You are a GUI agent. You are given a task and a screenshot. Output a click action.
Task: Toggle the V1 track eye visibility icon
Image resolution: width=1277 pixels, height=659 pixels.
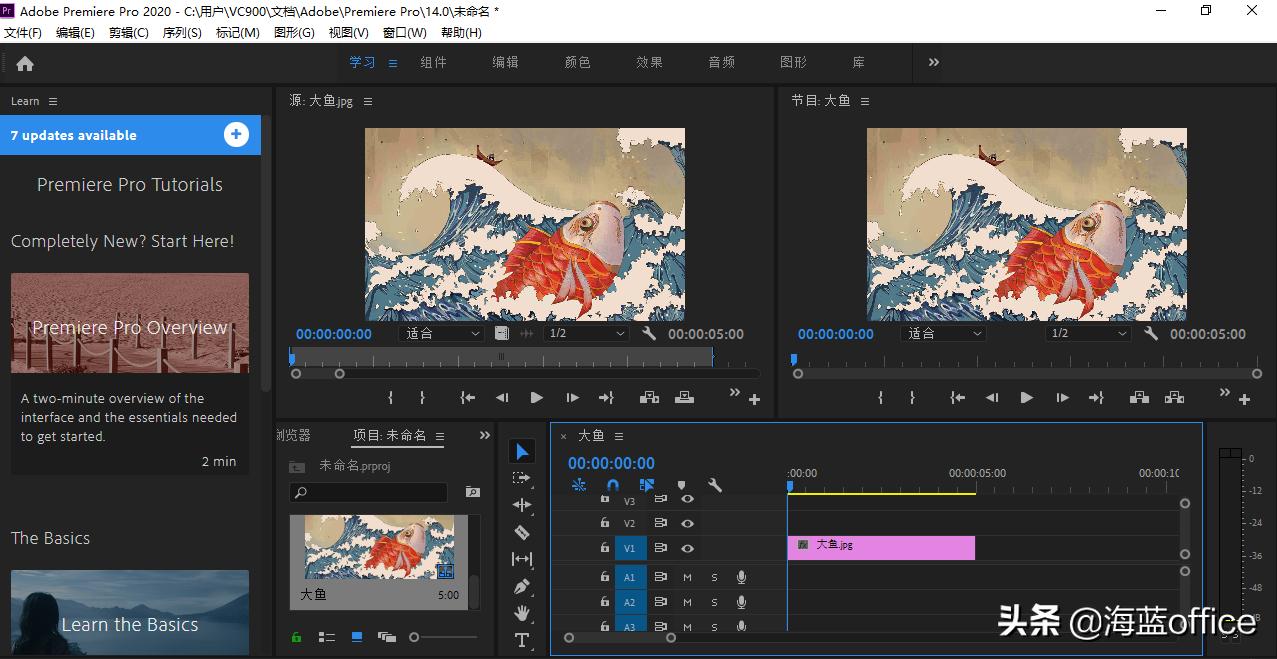pos(687,547)
